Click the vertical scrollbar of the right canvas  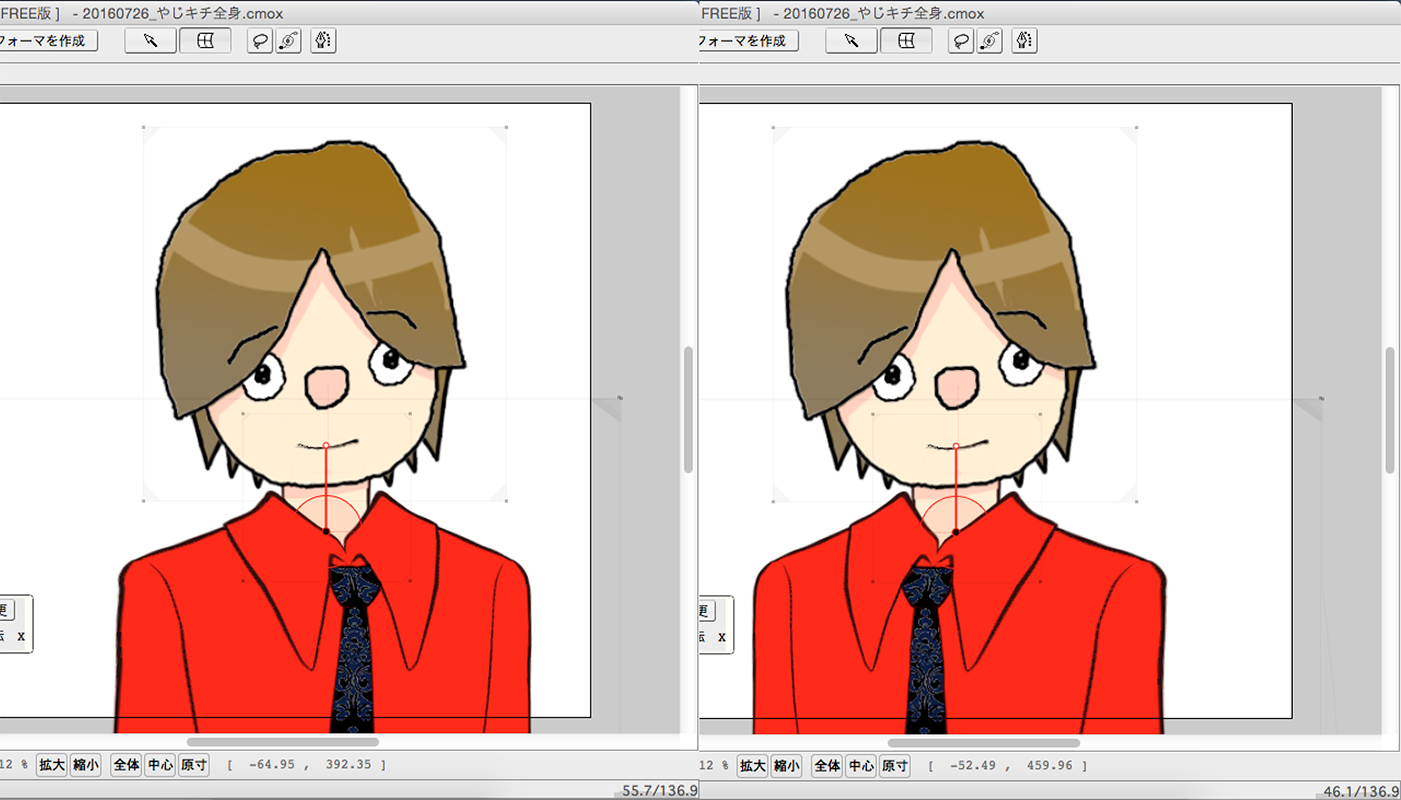coord(1390,410)
